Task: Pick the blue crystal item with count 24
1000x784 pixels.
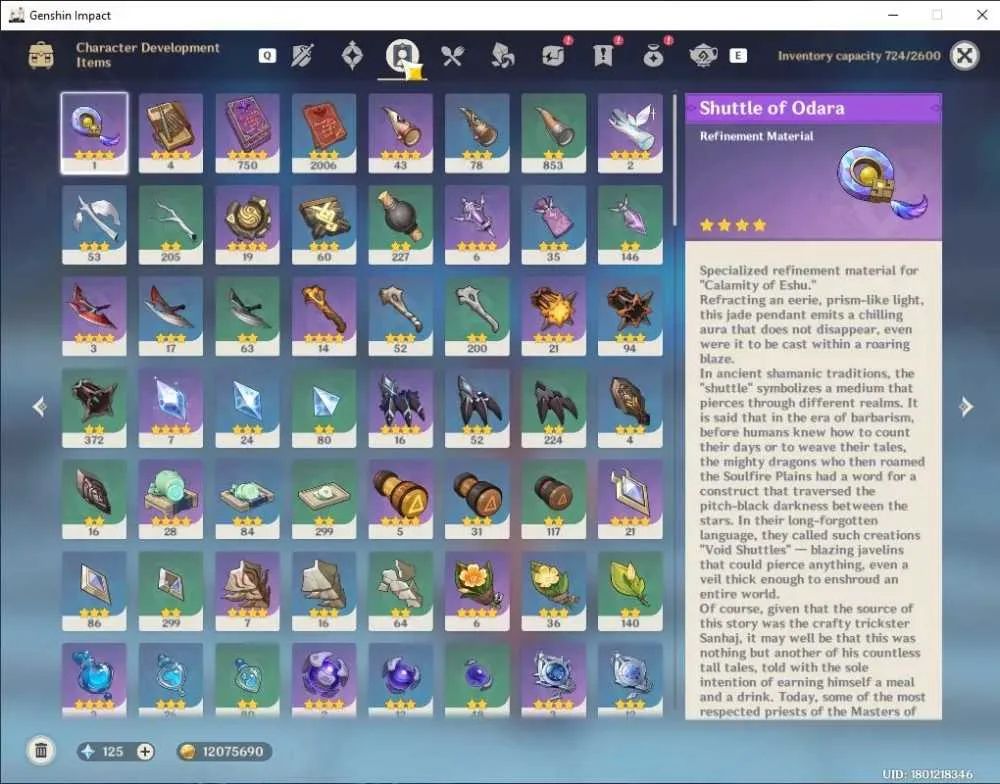Action: point(247,408)
